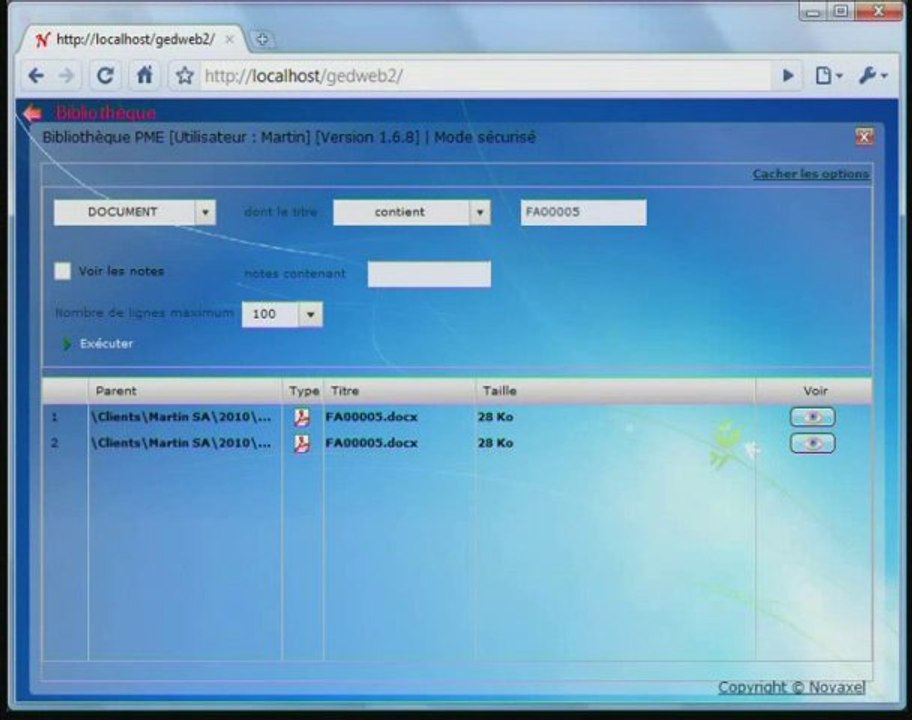Screen dimensions: 912x720
Task: Click the Go play arrow in address bar
Action: [788, 76]
